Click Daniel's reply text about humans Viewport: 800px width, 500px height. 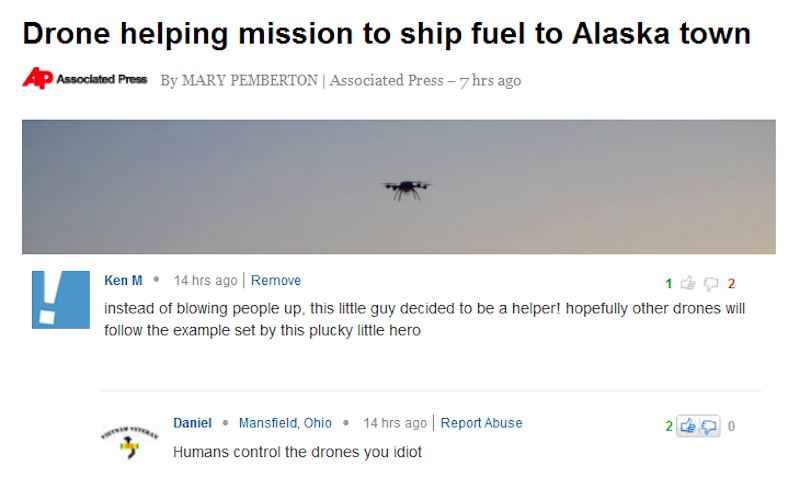pos(297,452)
